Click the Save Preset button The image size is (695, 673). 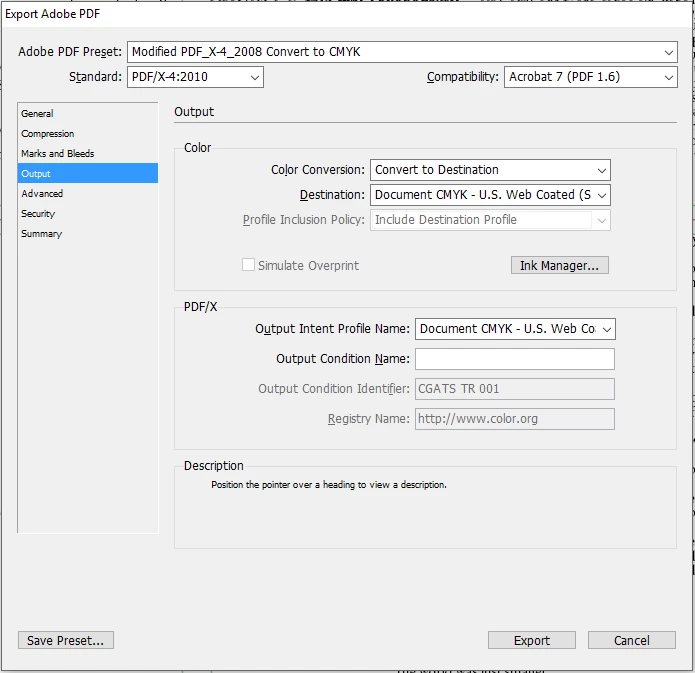click(66, 640)
